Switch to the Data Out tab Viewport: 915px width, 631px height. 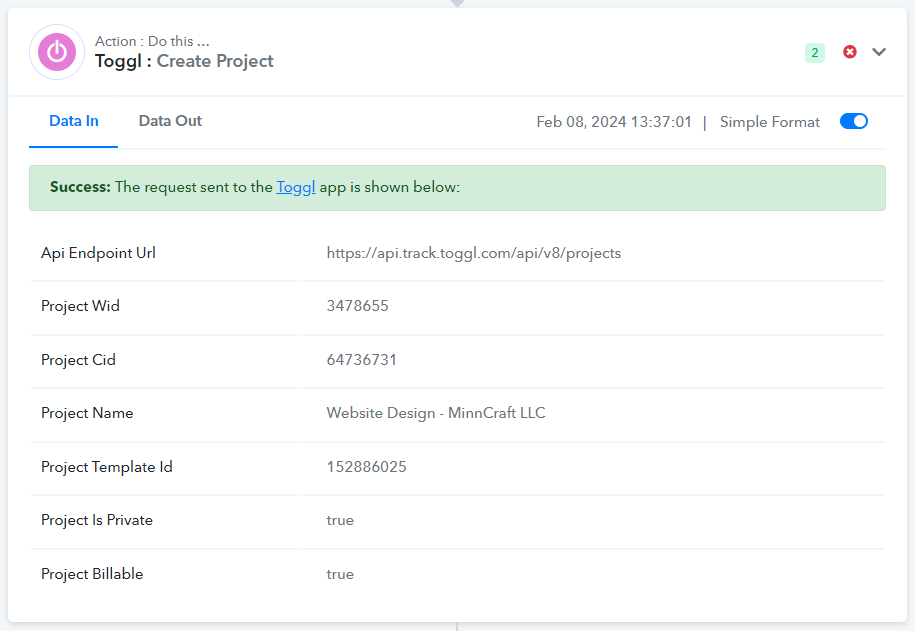170,121
